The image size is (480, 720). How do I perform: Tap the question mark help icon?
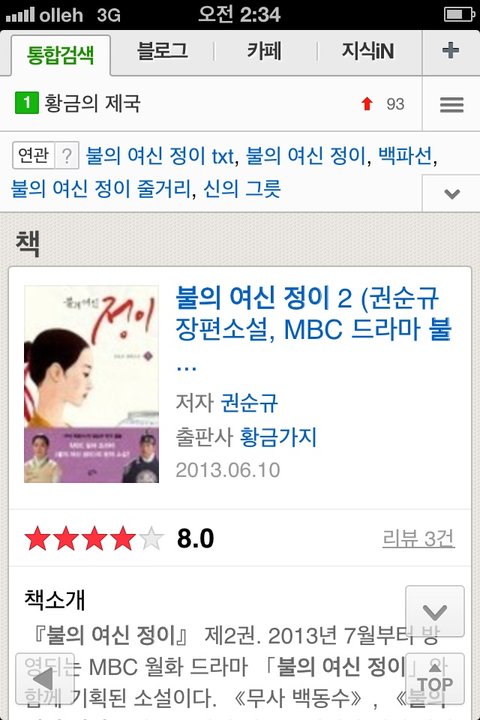67,156
